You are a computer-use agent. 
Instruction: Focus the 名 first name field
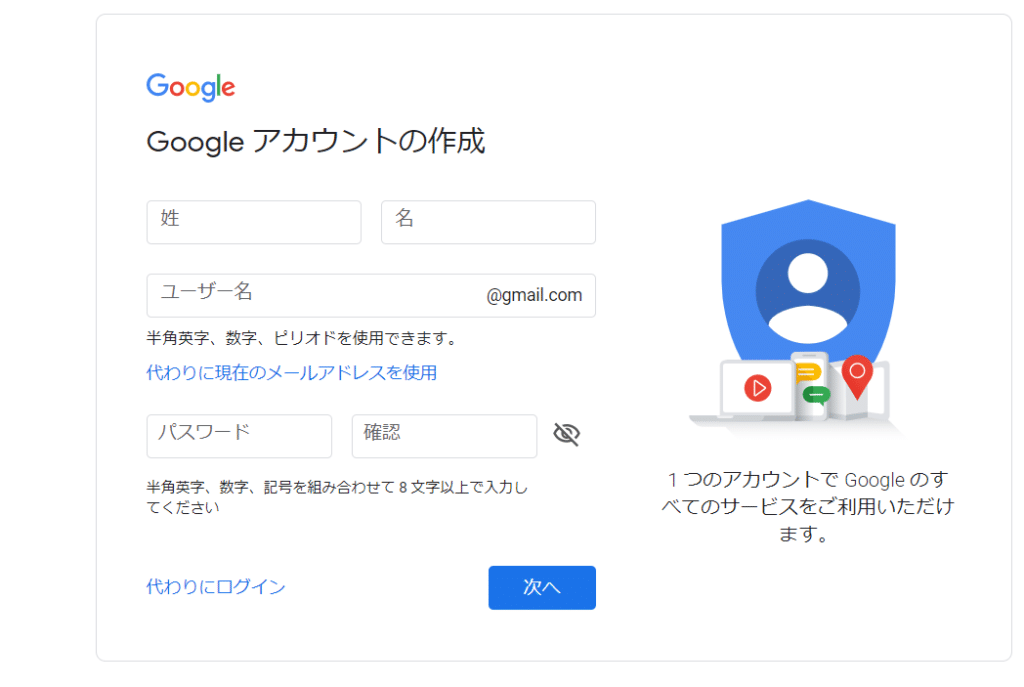[488, 222]
